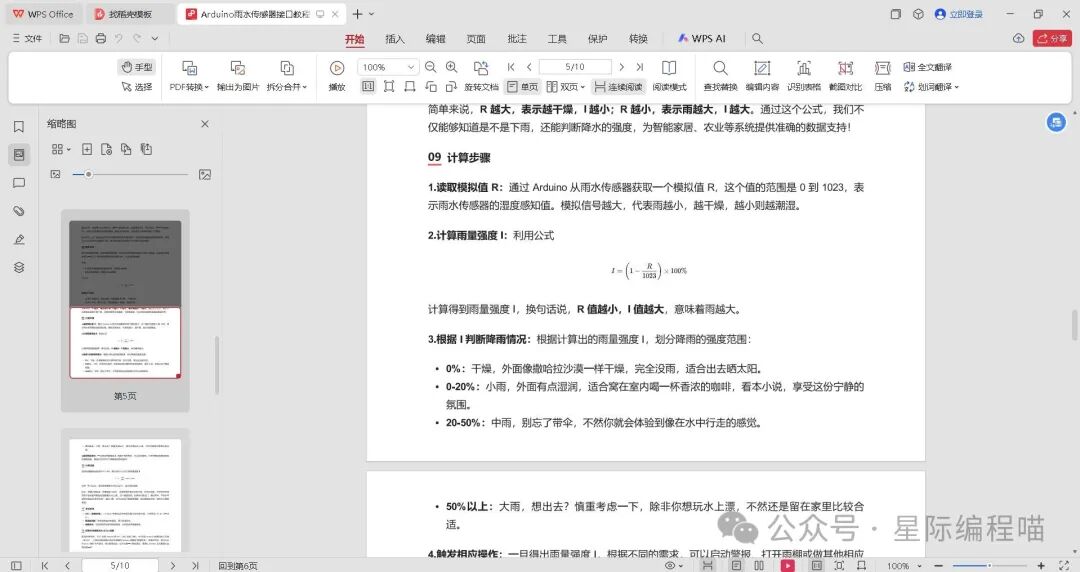Click the cloud upload icon near 分享
The image size is (1080, 572).
tap(1018, 39)
